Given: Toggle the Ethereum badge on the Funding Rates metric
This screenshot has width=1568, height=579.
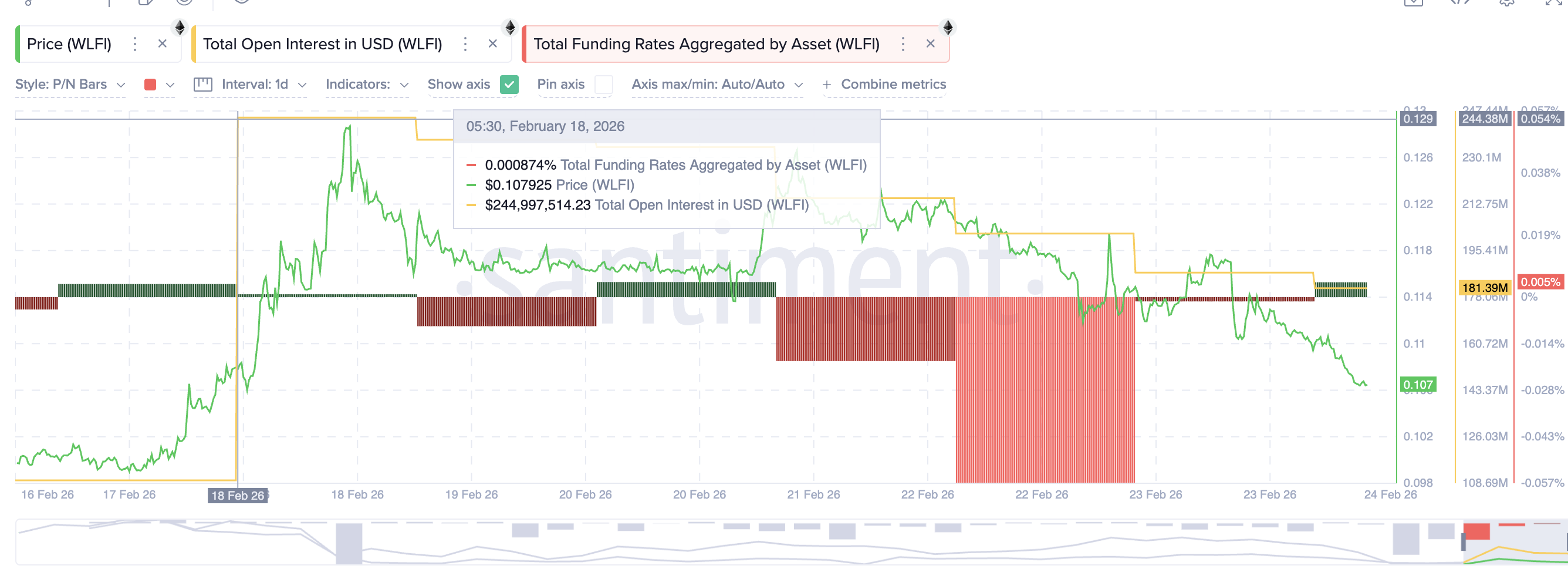Looking at the screenshot, I should coord(948,27).
